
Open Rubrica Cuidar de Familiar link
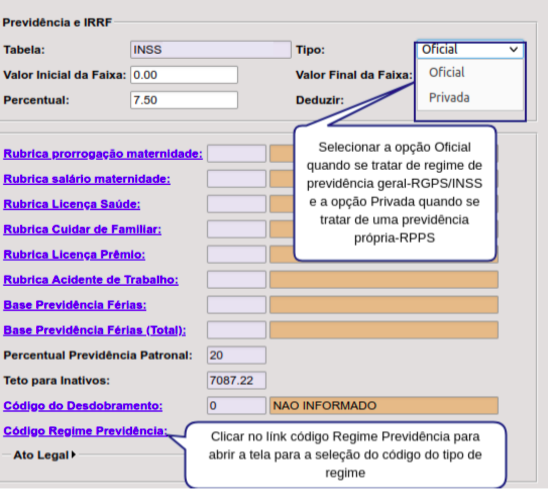click(x=82, y=229)
